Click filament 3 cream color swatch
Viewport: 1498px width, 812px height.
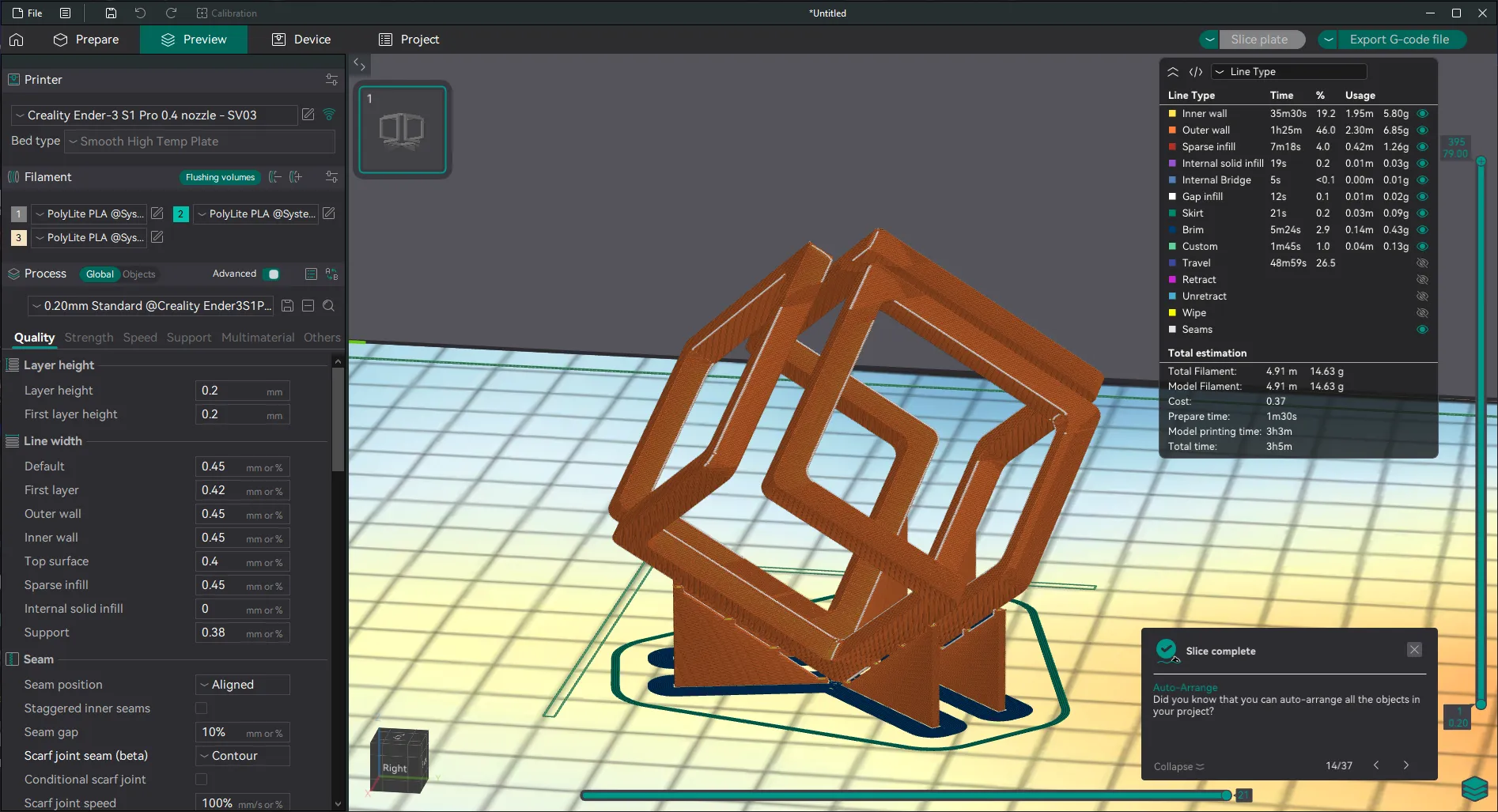point(18,237)
